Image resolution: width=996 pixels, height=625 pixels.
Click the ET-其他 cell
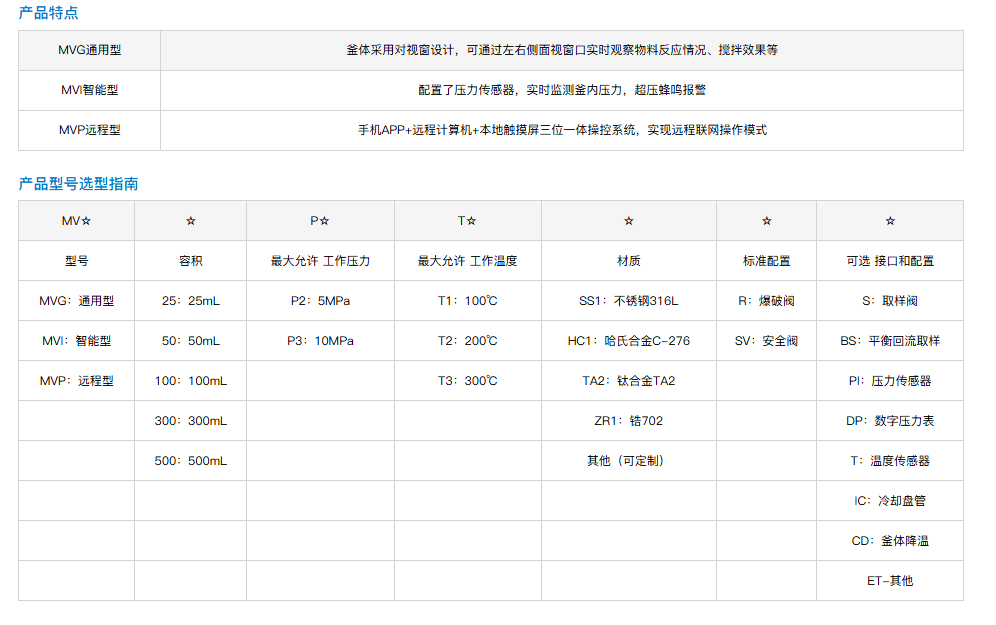[x=890, y=581]
